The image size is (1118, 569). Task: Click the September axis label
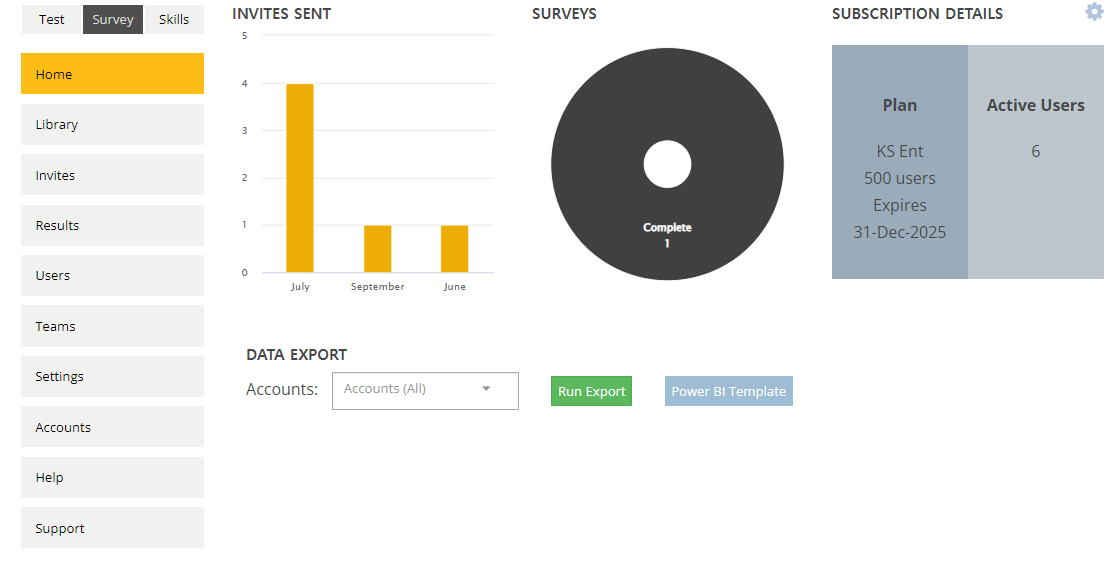[378, 287]
